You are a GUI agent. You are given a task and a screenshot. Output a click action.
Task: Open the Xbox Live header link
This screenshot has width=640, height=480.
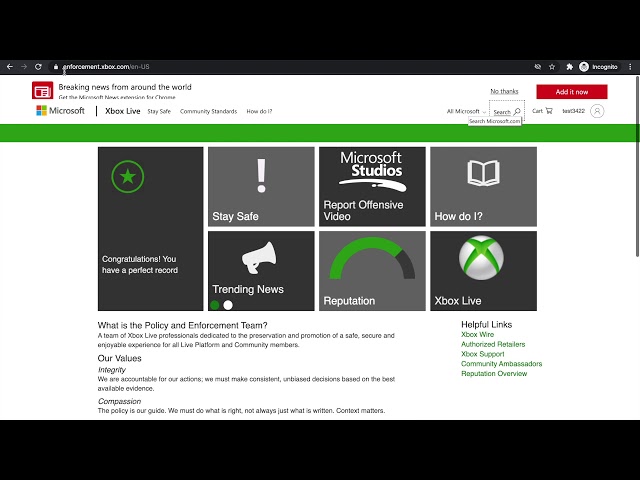(122, 111)
